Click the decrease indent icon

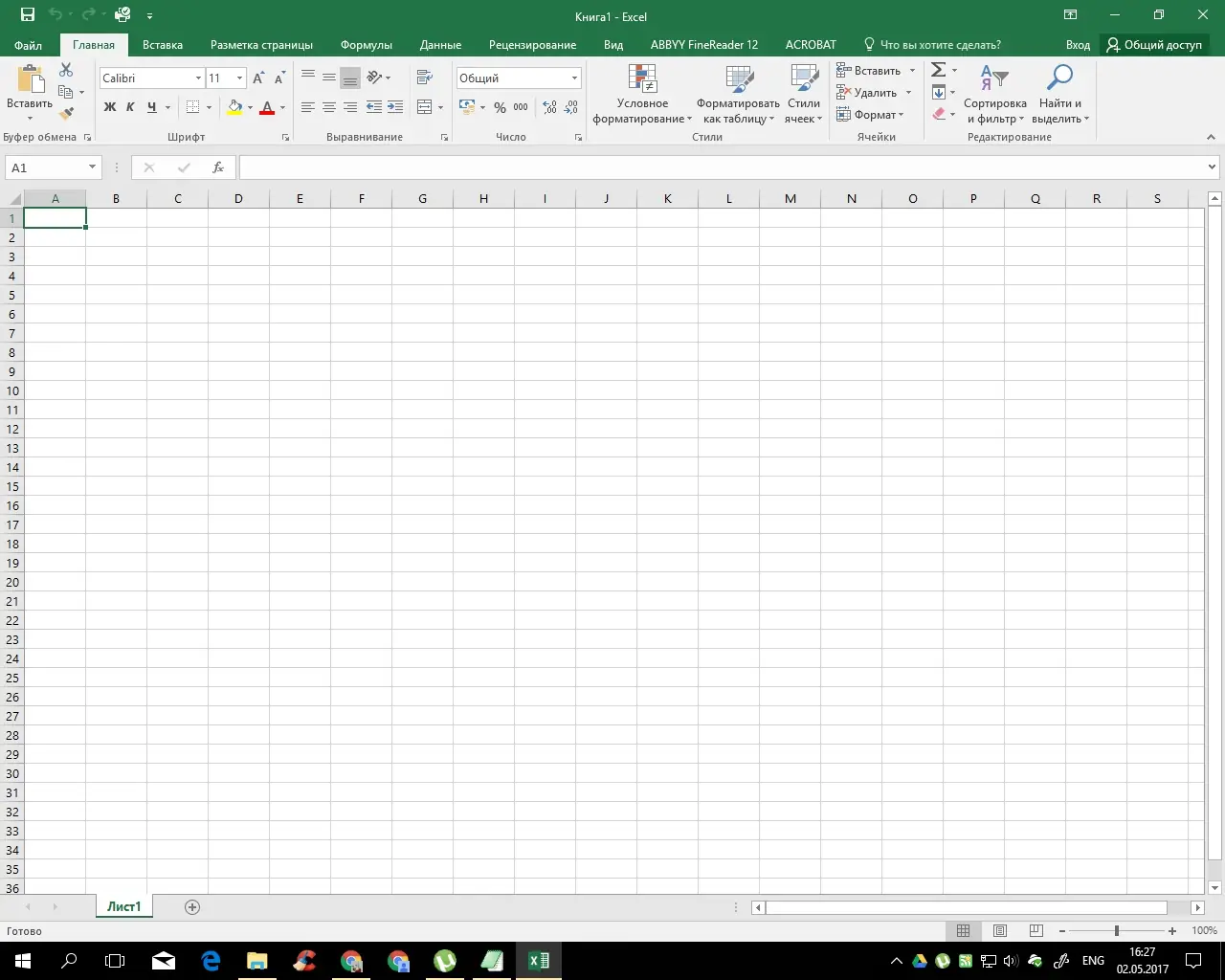[x=374, y=107]
